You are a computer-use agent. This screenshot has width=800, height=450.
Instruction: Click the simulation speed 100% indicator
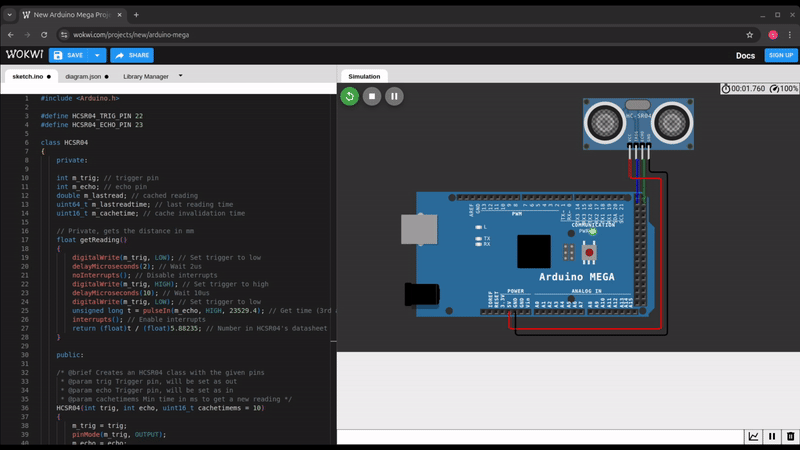pyautogui.click(x=784, y=89)
